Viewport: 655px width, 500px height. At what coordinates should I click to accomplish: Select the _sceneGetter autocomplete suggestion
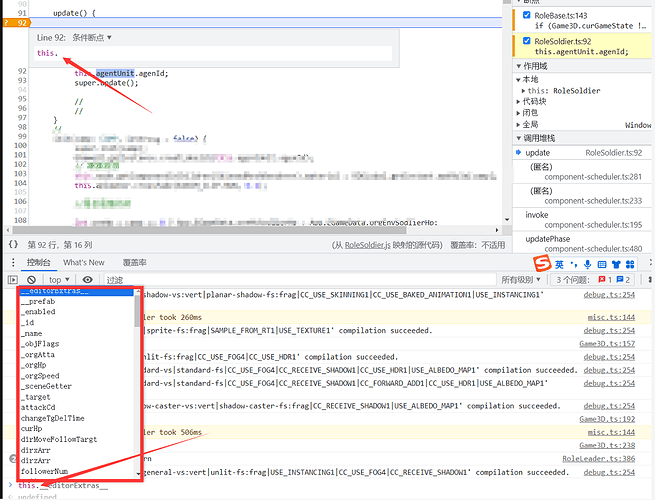pos(46,386)
